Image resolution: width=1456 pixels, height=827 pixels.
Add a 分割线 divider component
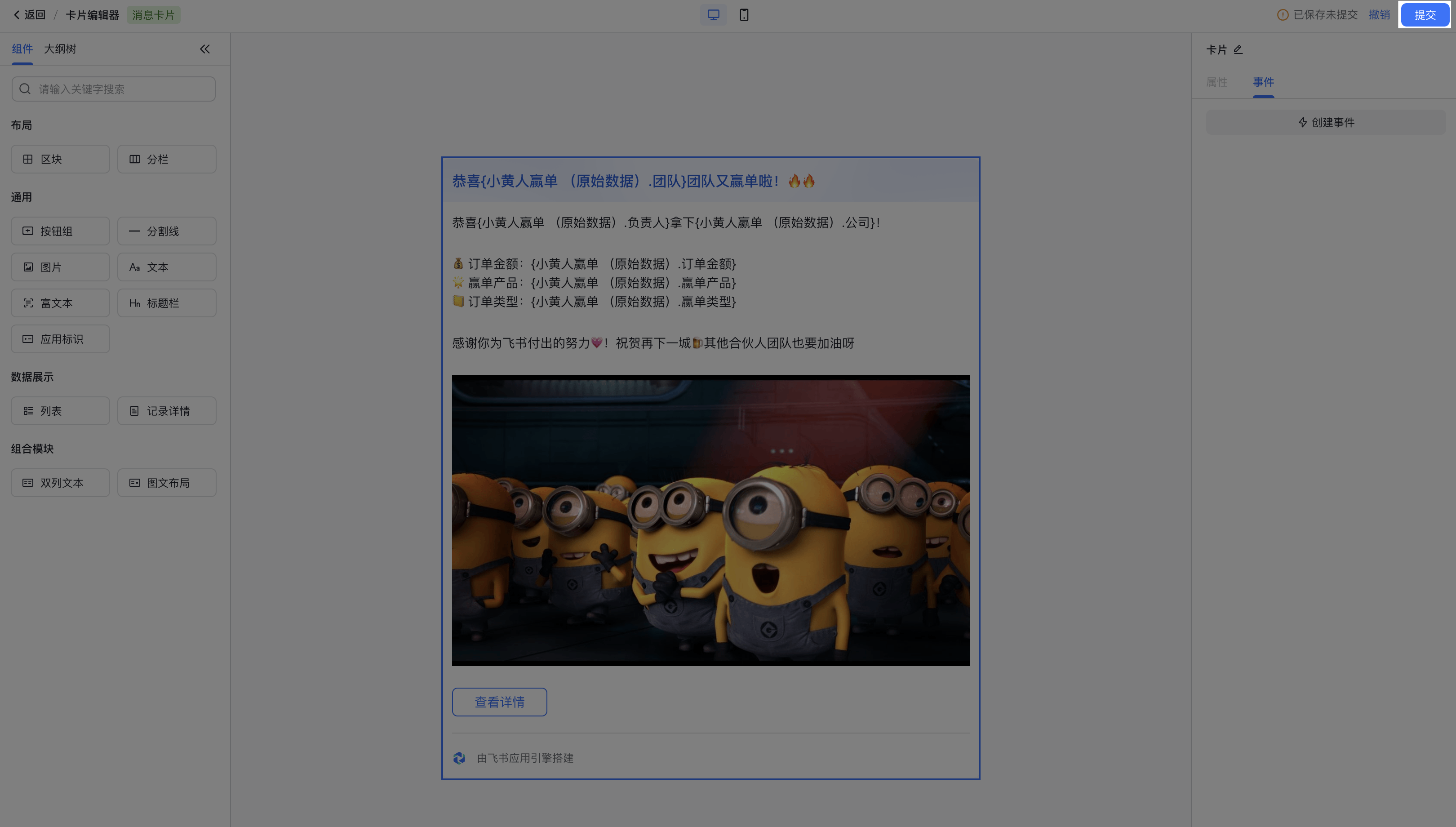pos(166,231)
